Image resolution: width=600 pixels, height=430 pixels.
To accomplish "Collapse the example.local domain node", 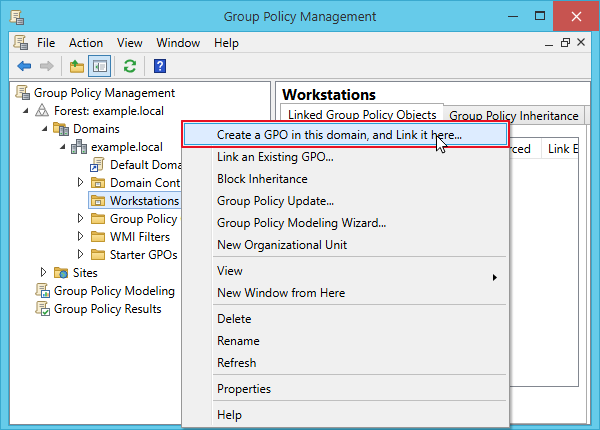I will [x=63, y=147].
